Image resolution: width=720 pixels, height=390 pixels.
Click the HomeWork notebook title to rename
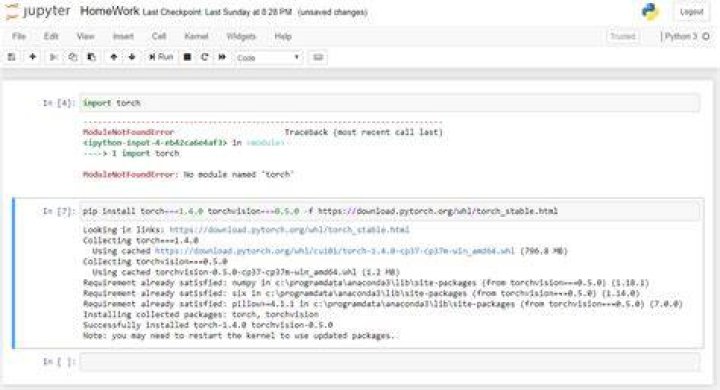click(x=110, y=11)
